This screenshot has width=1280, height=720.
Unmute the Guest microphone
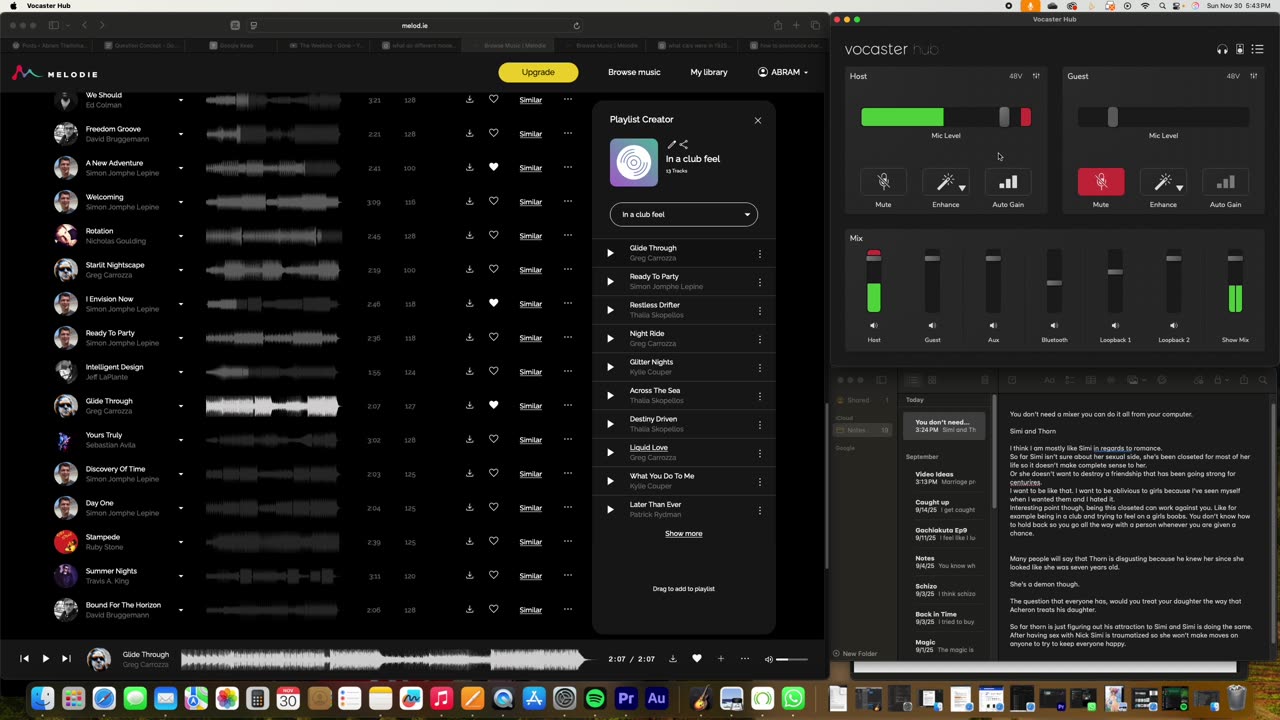click(x=1101, y=182)
